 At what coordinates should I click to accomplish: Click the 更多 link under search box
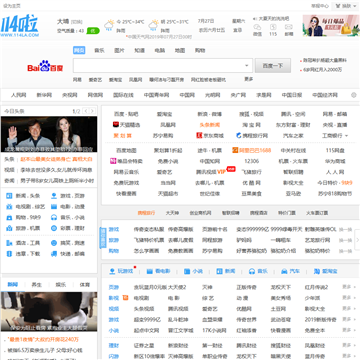249,79
